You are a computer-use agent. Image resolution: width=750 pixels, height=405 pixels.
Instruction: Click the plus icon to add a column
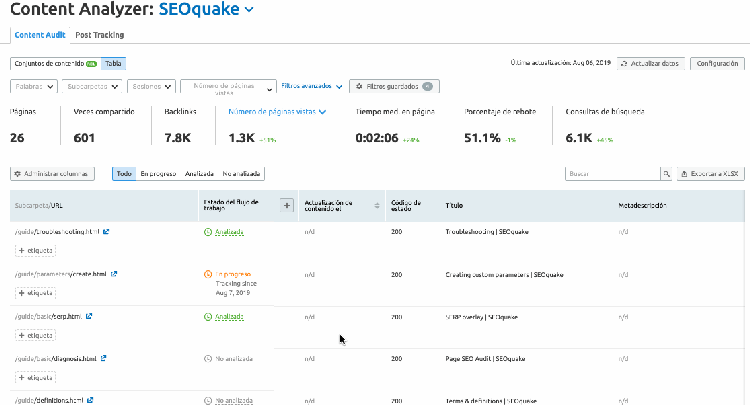click(287, 206)
